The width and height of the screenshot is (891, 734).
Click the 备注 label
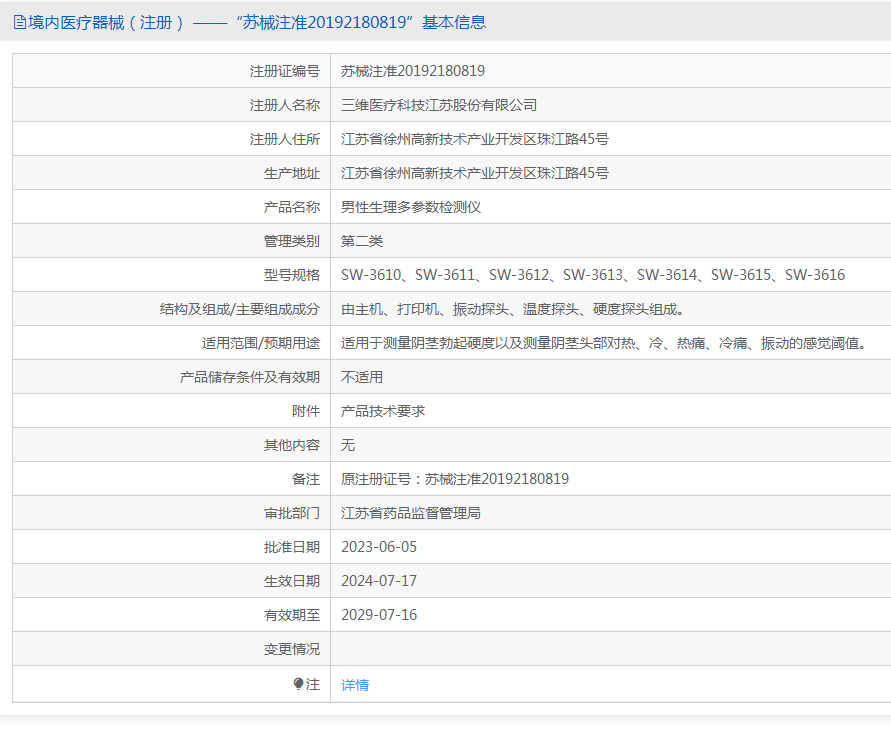(306, 479)
